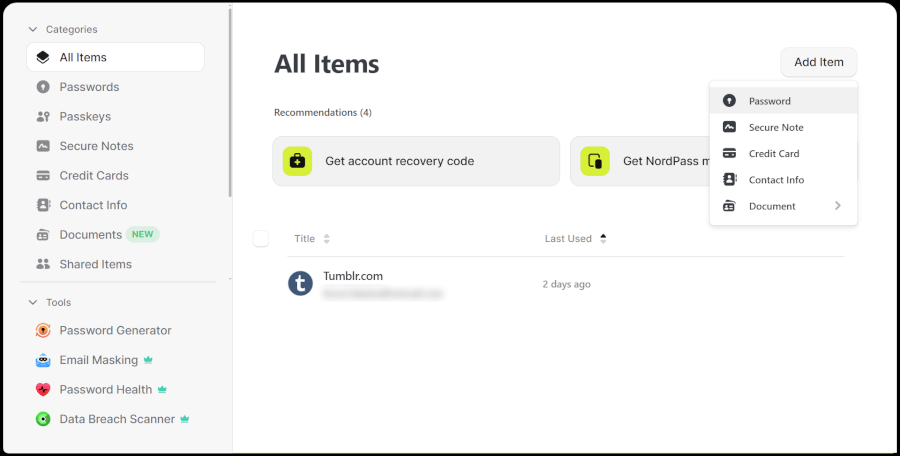Click the Password Generator icon in Tools
Screen dimensions: 900x456
[x=43, y=331]
